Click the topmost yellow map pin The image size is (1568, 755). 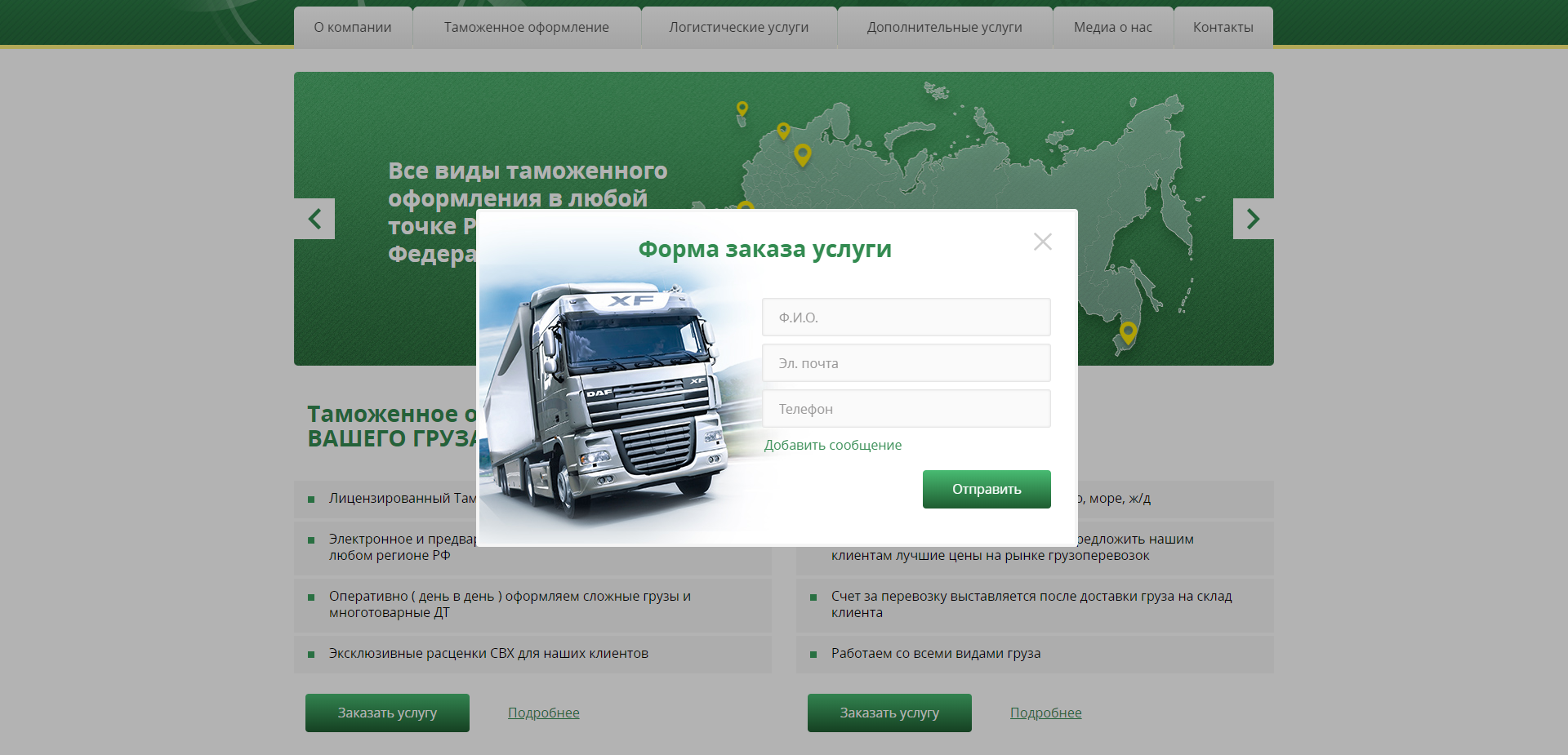click(742, 109)
